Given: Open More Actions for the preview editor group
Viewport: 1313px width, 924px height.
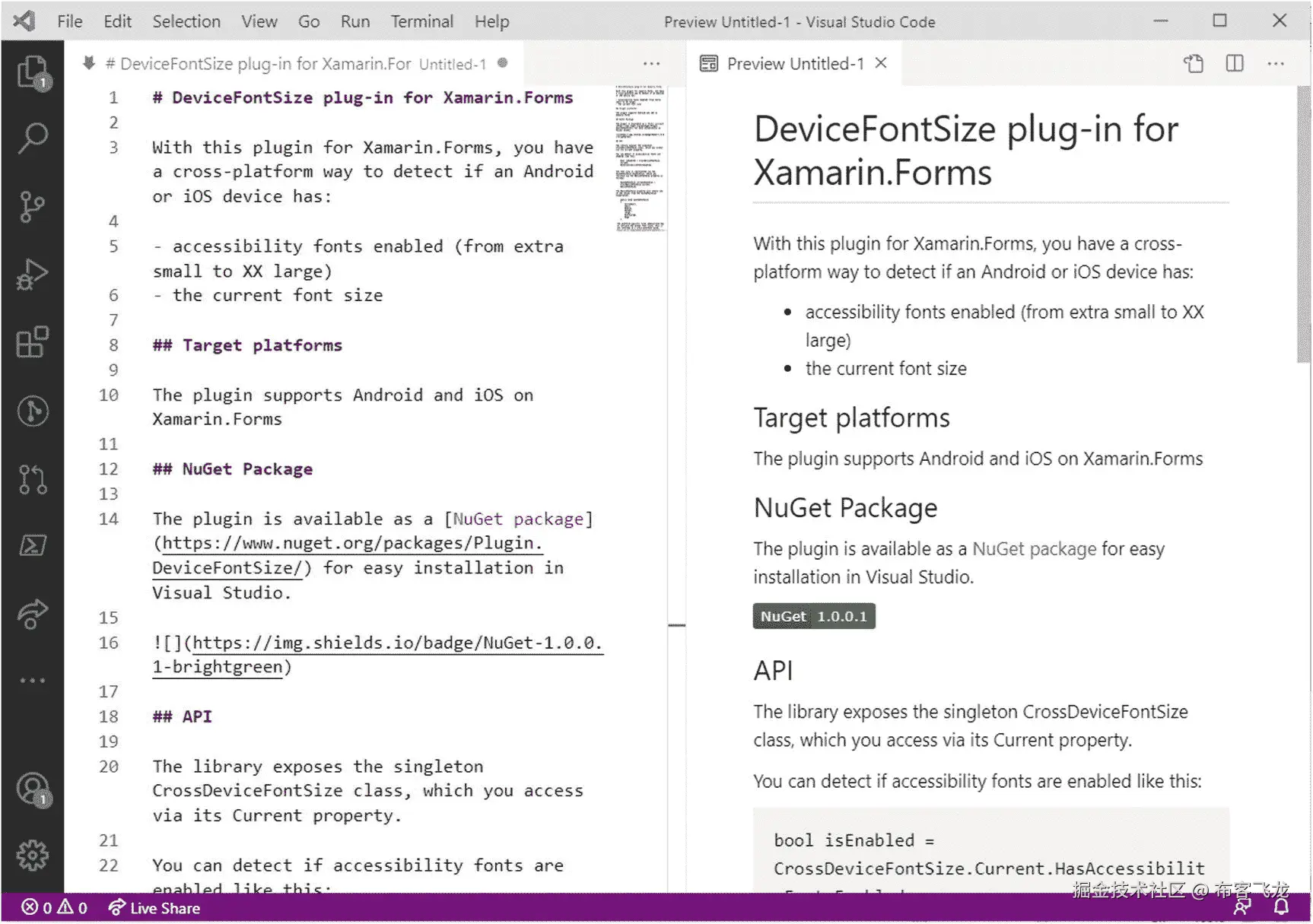Looking at the screenshot, I should [1276, 64].
